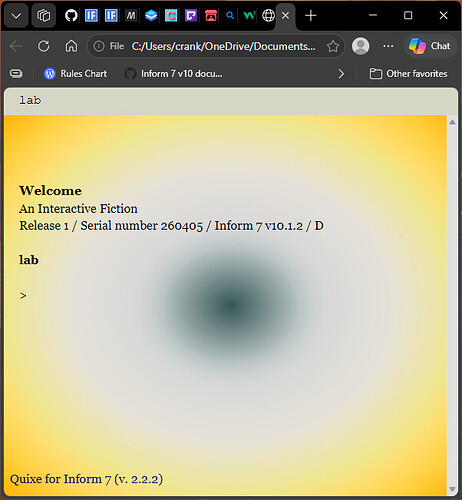This screenshot has height=500, width=462.
Task: Open the tab search dropdown arrow
Action: tap(16, 16)
